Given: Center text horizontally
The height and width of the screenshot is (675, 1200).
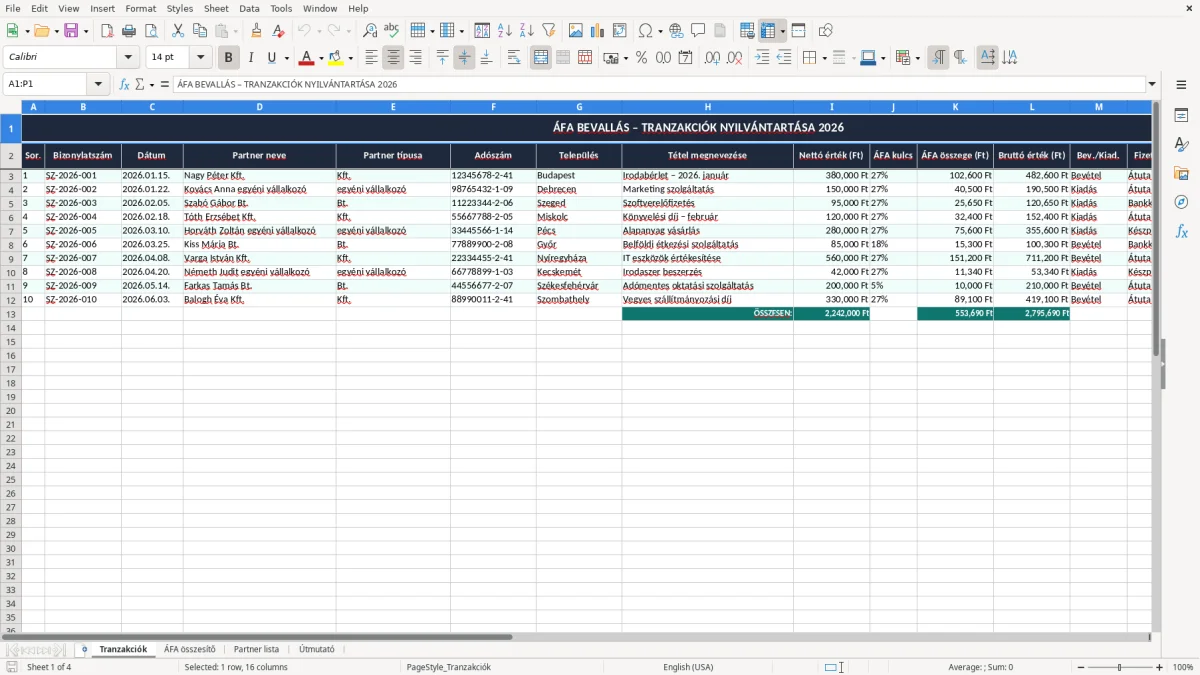Looking at the screenshot, I should (x=393, y=58).
